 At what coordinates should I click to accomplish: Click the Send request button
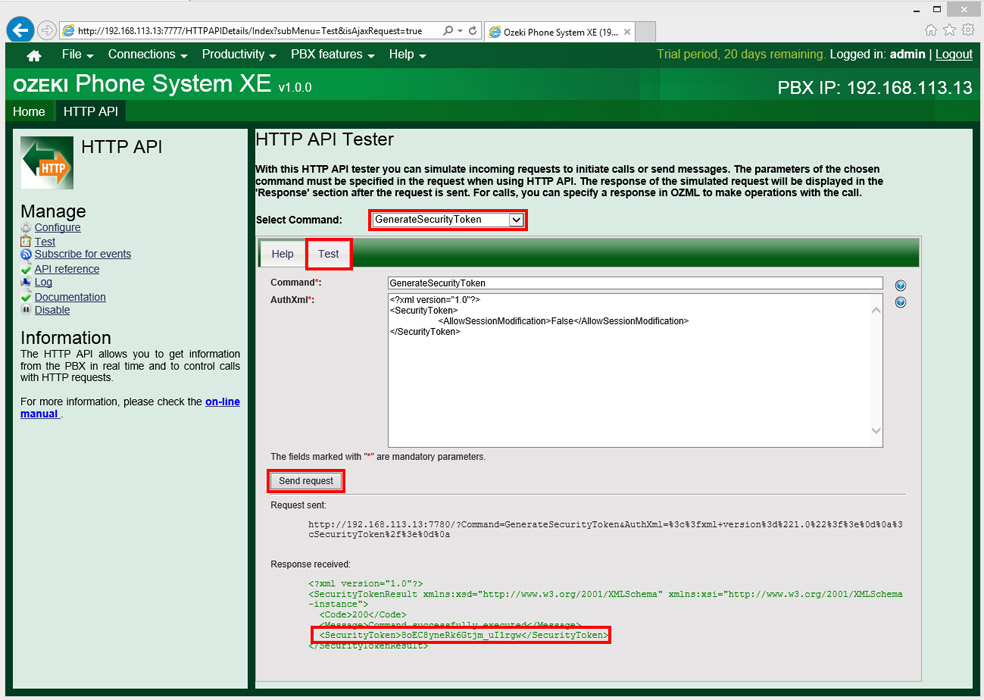(306, 481)
